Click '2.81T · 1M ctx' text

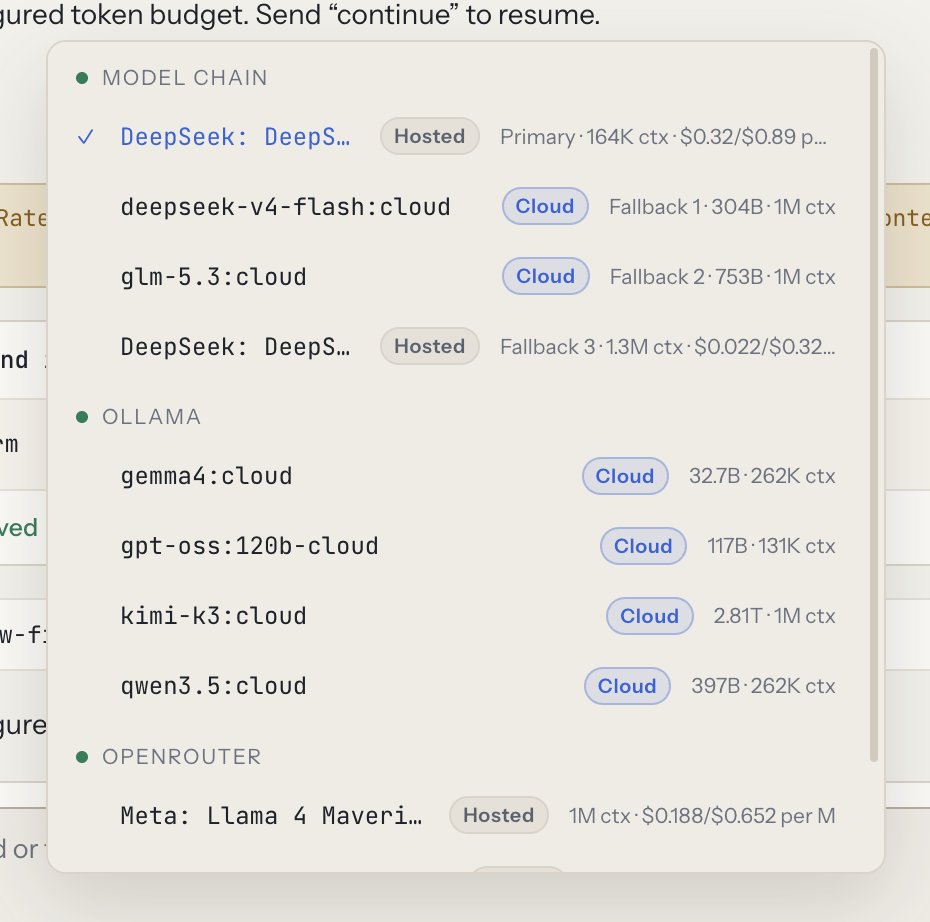(x=775, y=616)
